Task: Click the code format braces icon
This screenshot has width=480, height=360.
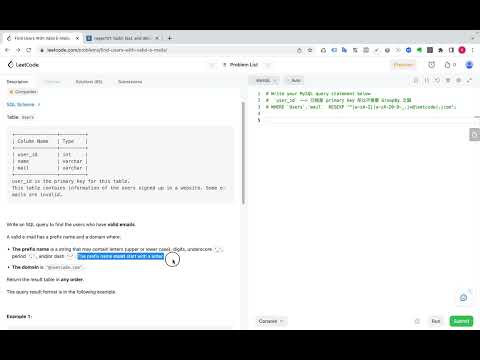Action: pos(426,80)
